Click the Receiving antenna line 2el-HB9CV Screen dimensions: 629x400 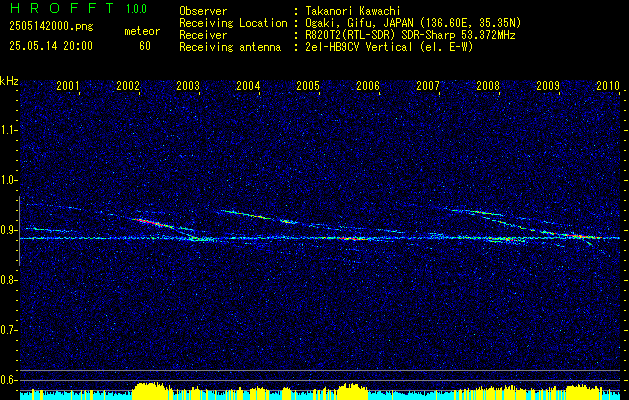pos(389,47)
